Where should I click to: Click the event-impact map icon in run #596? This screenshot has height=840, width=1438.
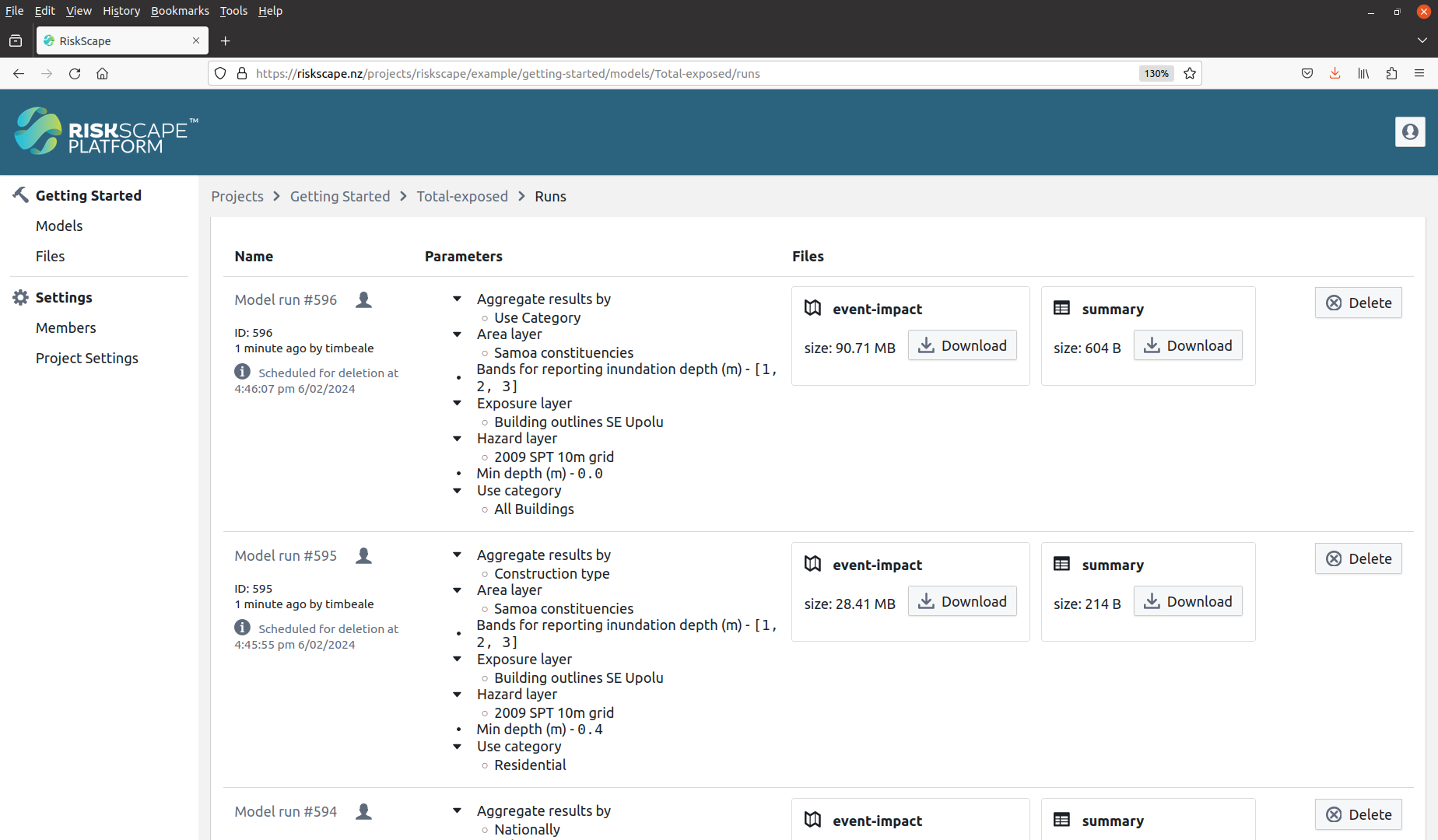[812, 308]
